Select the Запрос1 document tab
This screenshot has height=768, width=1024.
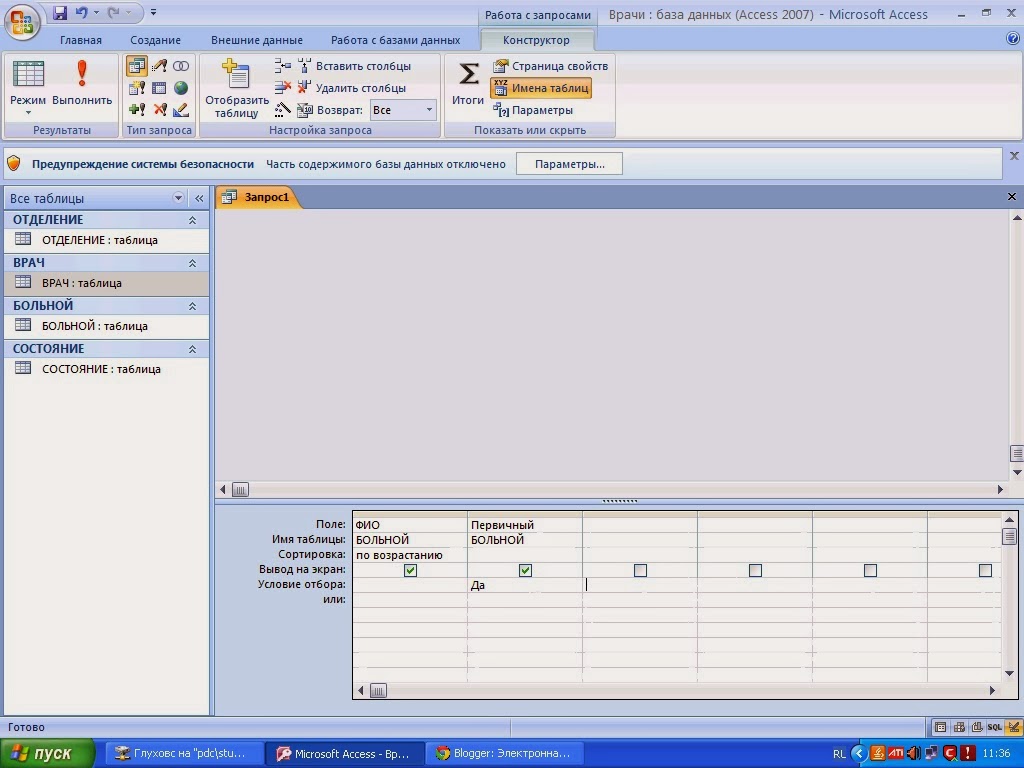coord(258,197)
